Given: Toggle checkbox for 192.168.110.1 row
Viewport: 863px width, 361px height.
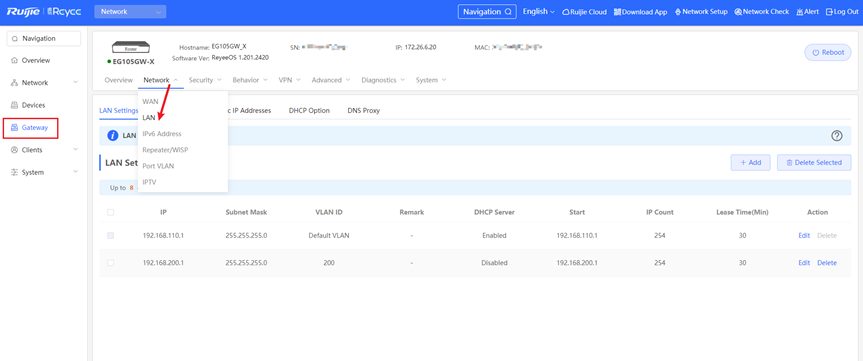Looking at the screenshot, I should [x=111, y=236].
